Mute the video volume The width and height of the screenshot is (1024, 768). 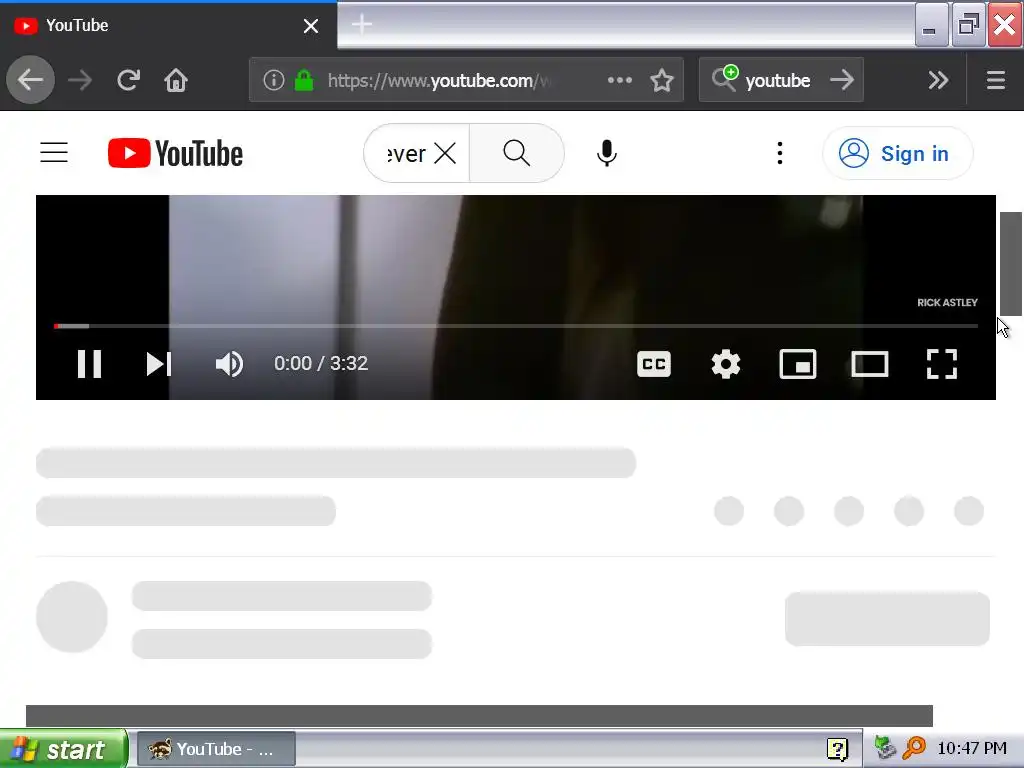pos(229,364)
